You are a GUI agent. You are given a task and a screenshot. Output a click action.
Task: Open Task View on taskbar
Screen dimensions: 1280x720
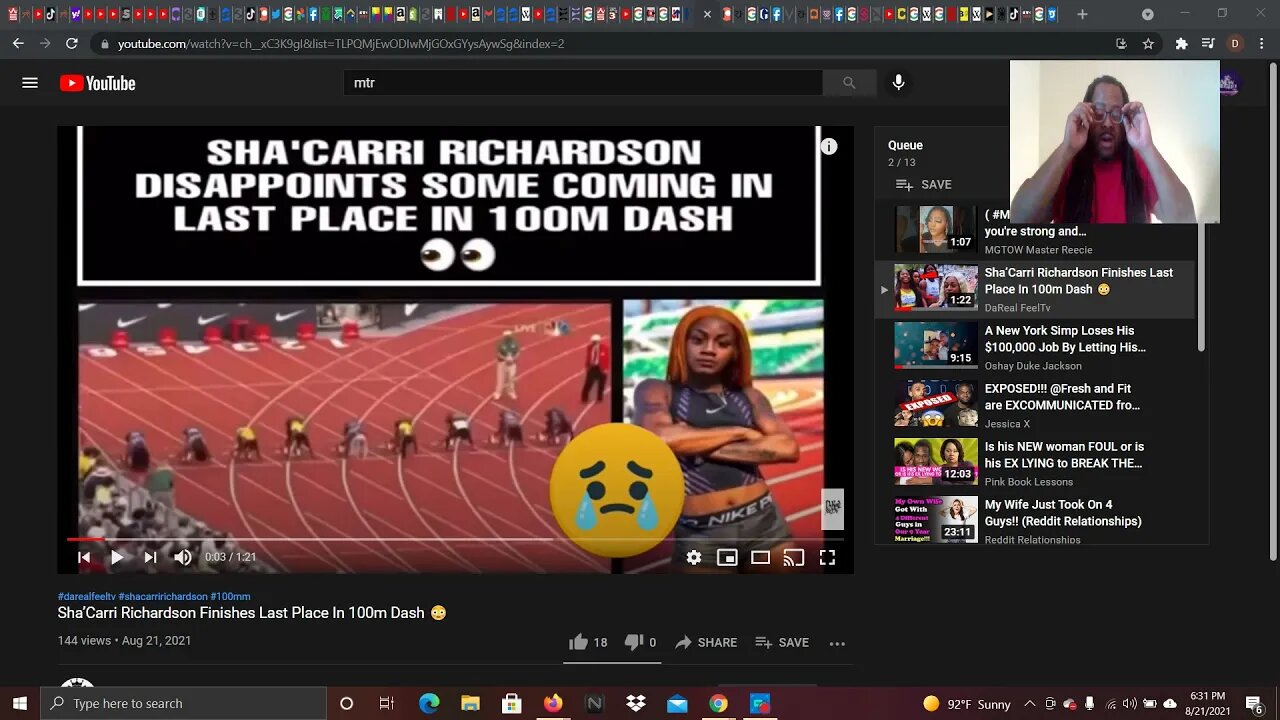(x=387, y=703)
